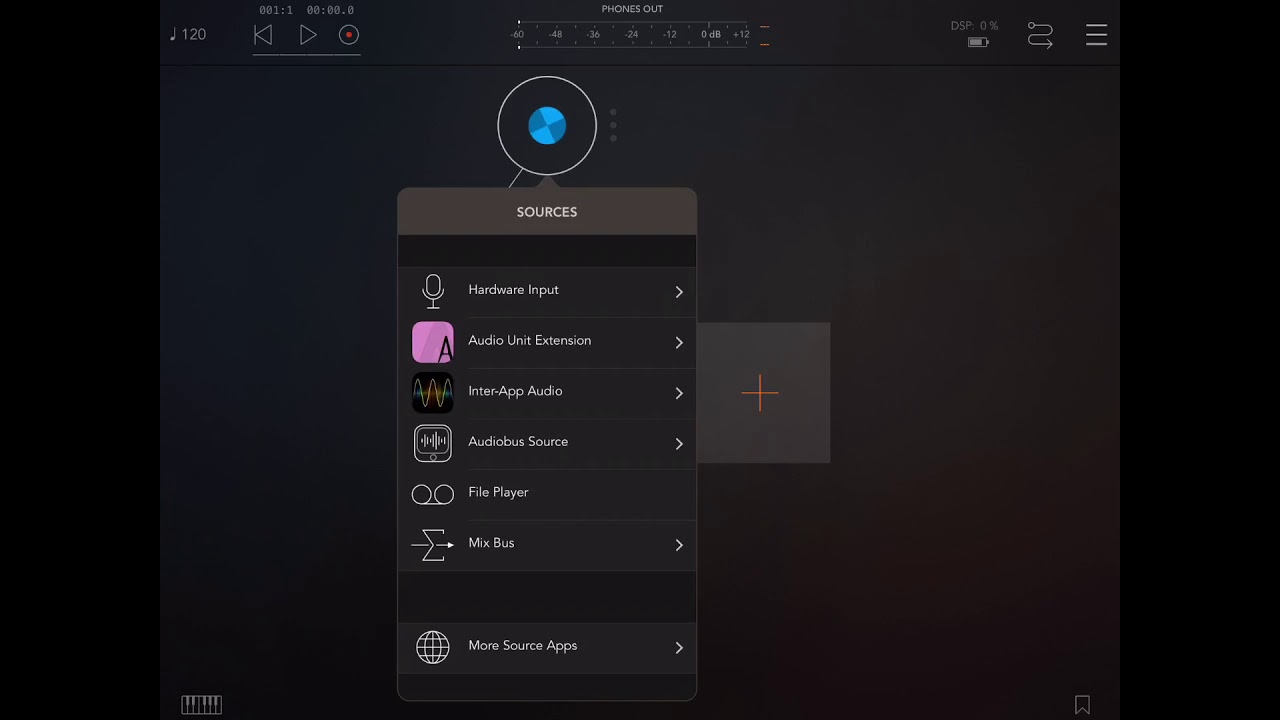Expand Mix Bus chevron
Viewport: 1280px width, 720px height.
(x=679, y=545)
